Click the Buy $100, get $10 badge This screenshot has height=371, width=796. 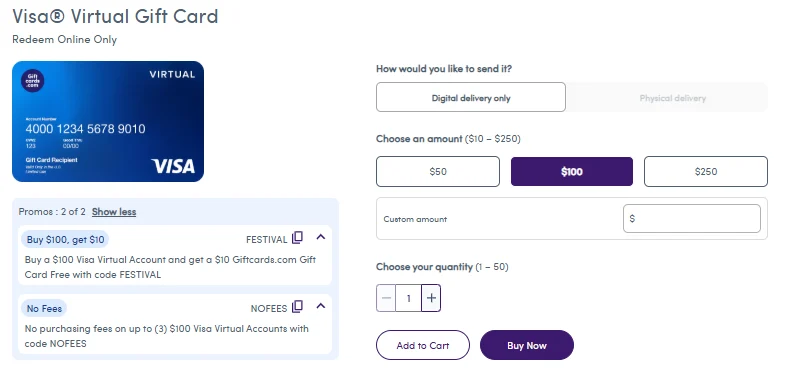[x=65, y=240]
